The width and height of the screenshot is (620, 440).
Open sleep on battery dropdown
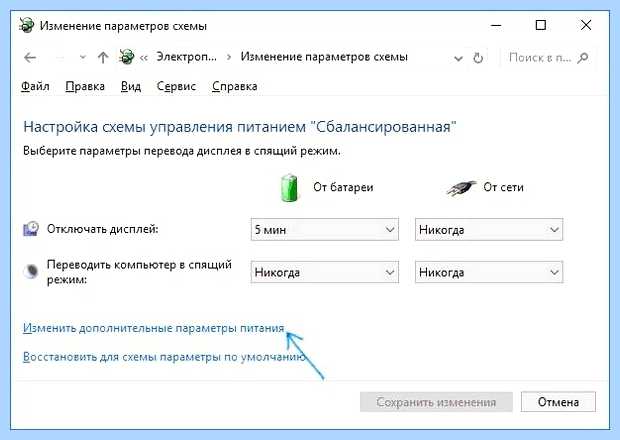tap(325, 272)
